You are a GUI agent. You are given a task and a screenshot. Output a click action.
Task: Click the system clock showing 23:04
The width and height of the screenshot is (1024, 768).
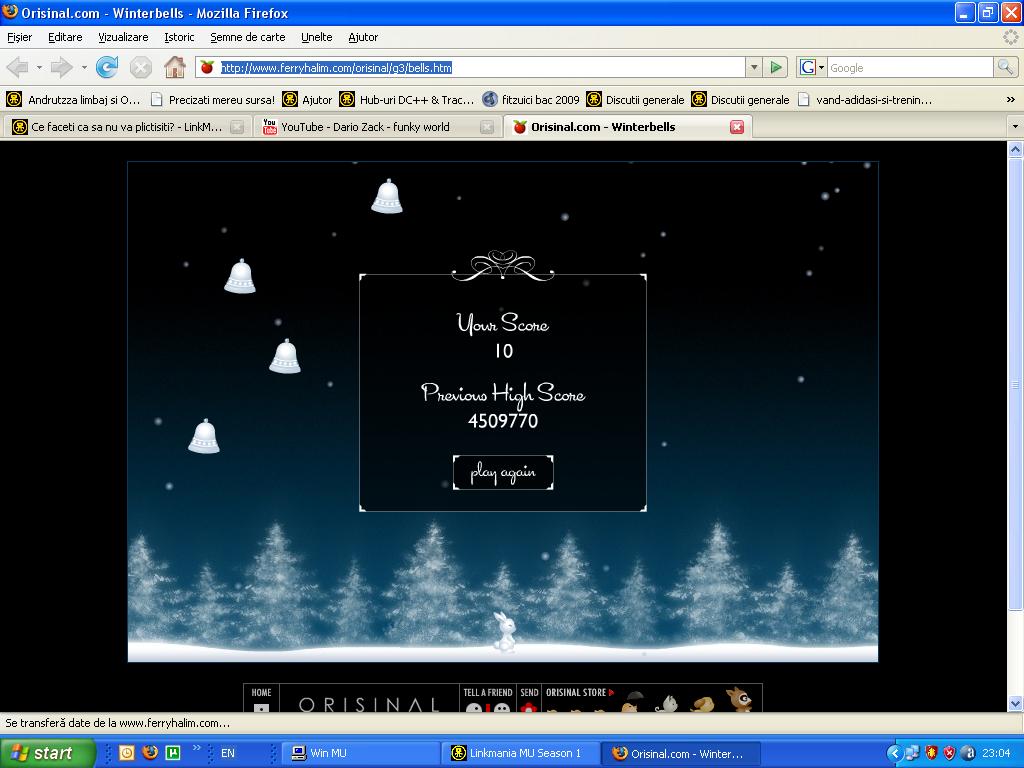pyautogui.click(x=996, y=753)
